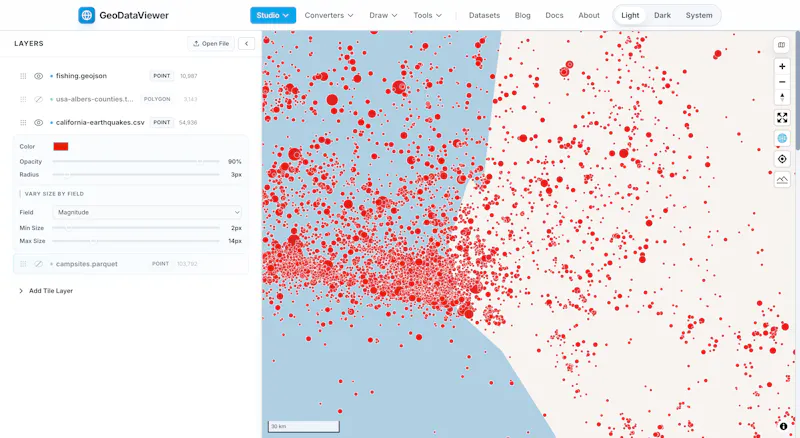The image size is (800, 438).
Task: Open the Converters dropdown menu
Action: (329, 15)
